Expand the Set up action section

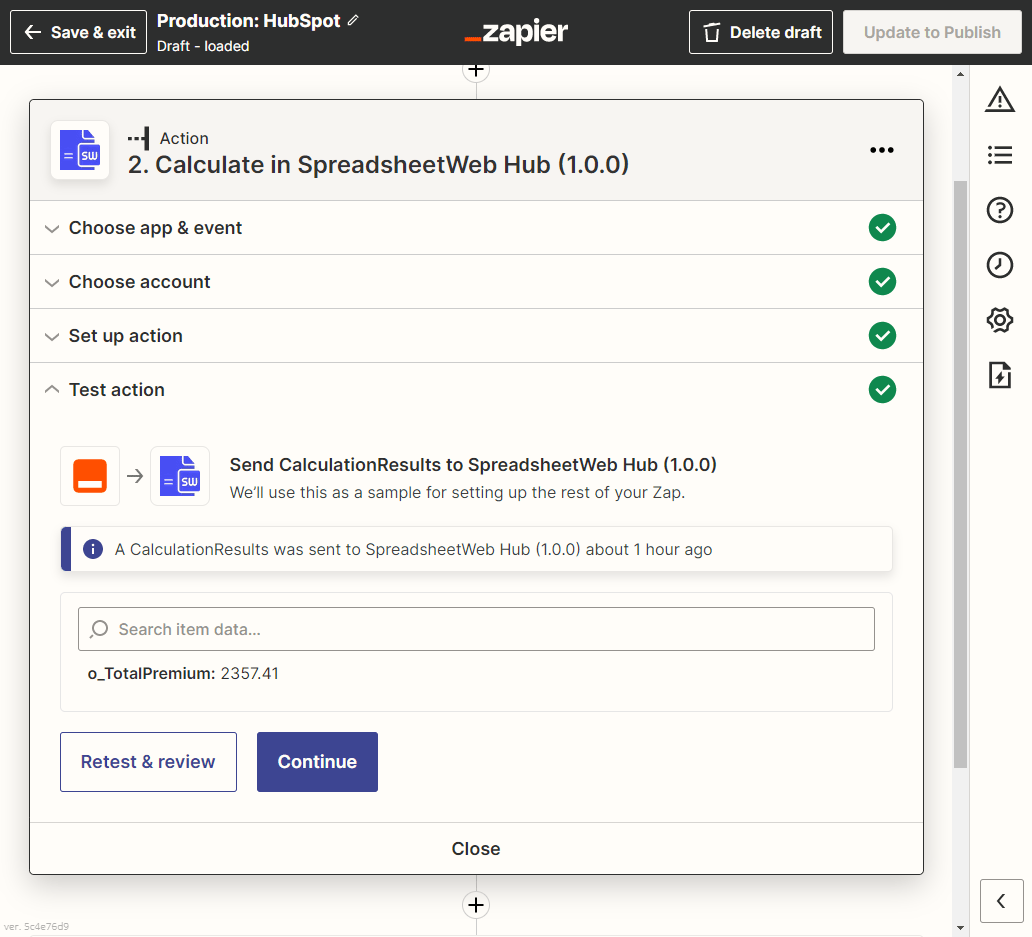pos(125,336)
